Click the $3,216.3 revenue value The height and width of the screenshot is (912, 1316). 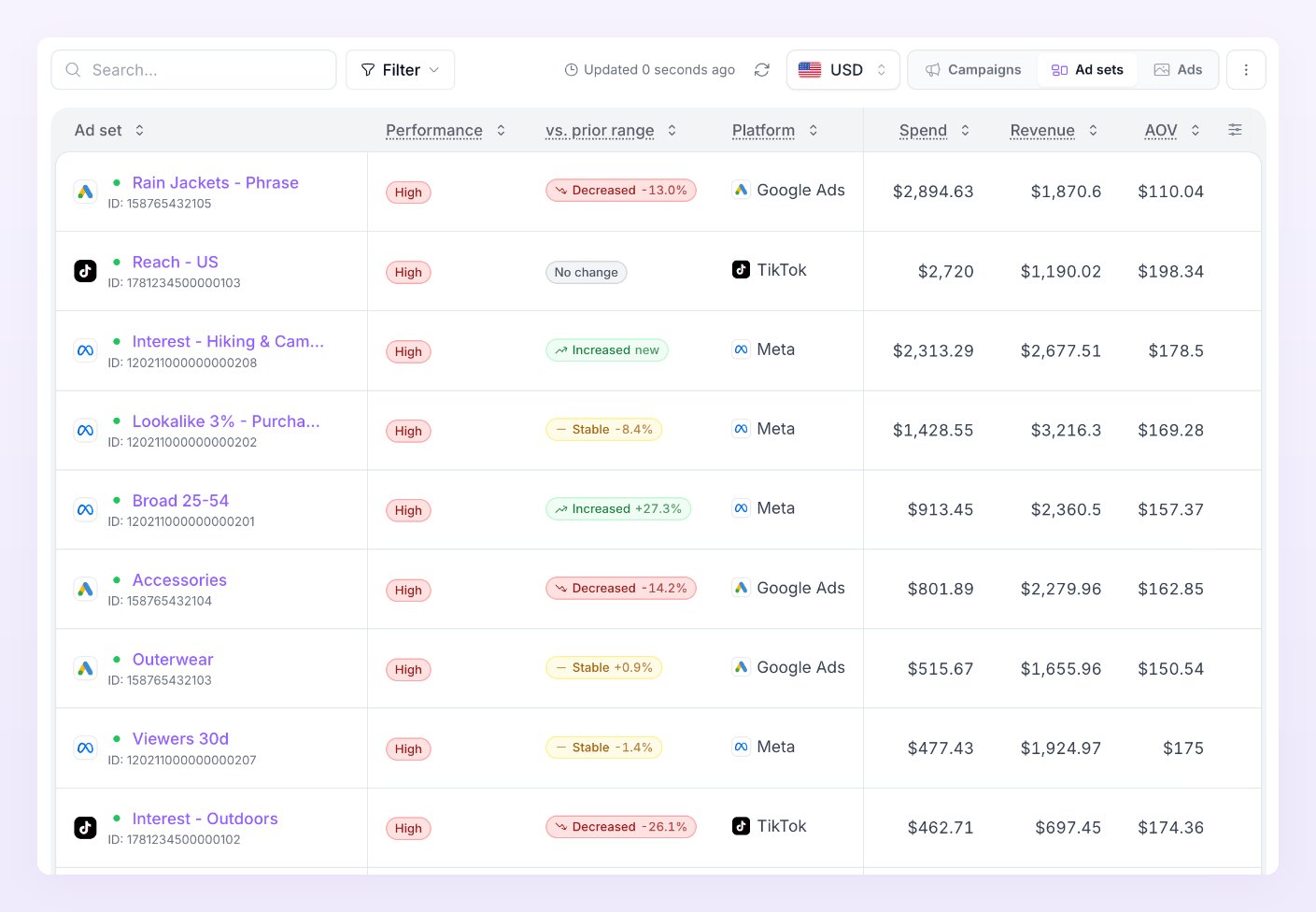pos(1066,430)
